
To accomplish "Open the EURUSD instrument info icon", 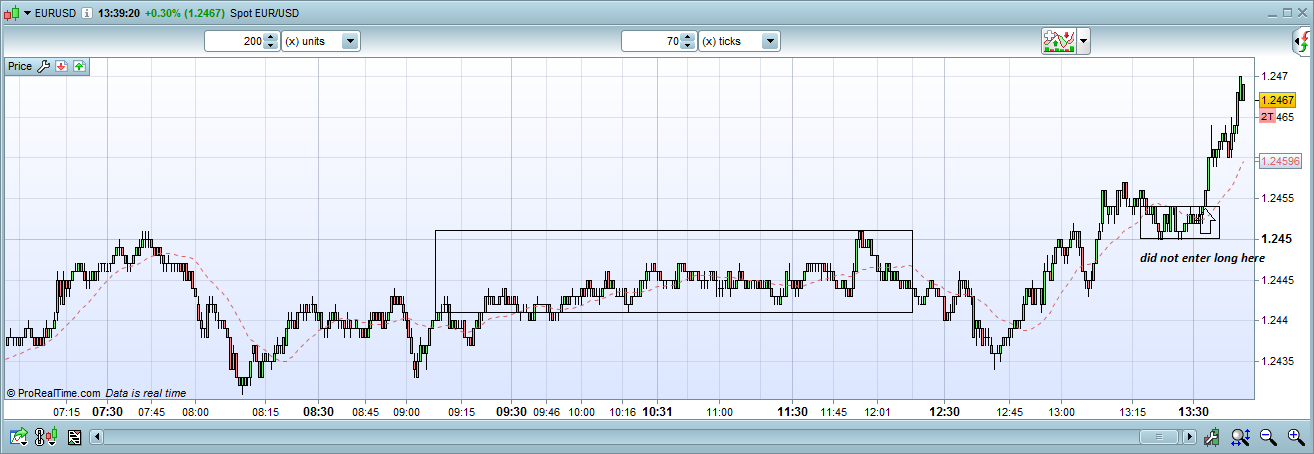I will [x=88, y=13].
